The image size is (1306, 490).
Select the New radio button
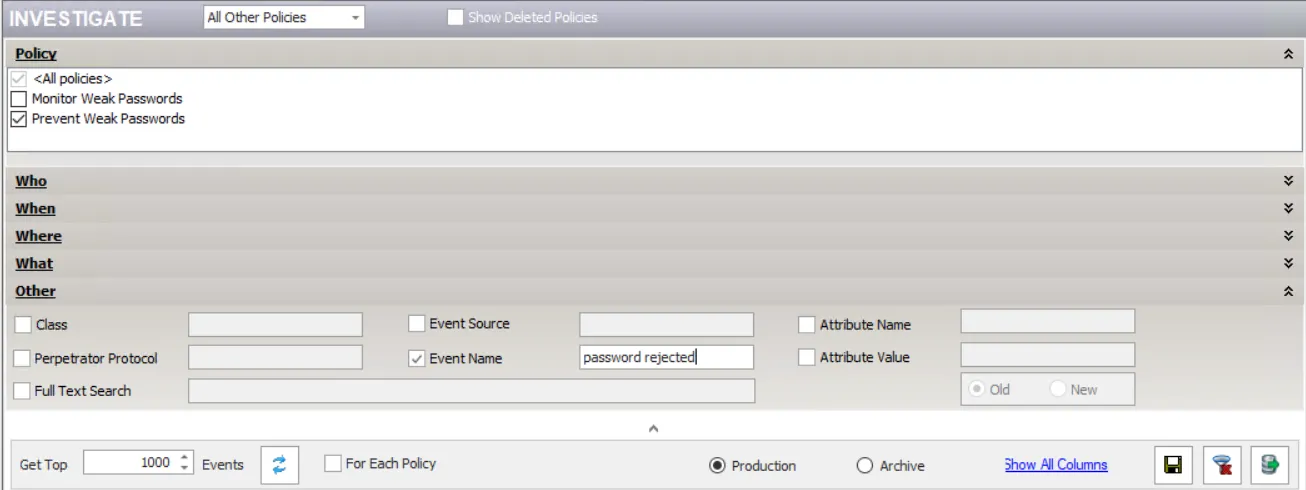[x=1058, y=390]
